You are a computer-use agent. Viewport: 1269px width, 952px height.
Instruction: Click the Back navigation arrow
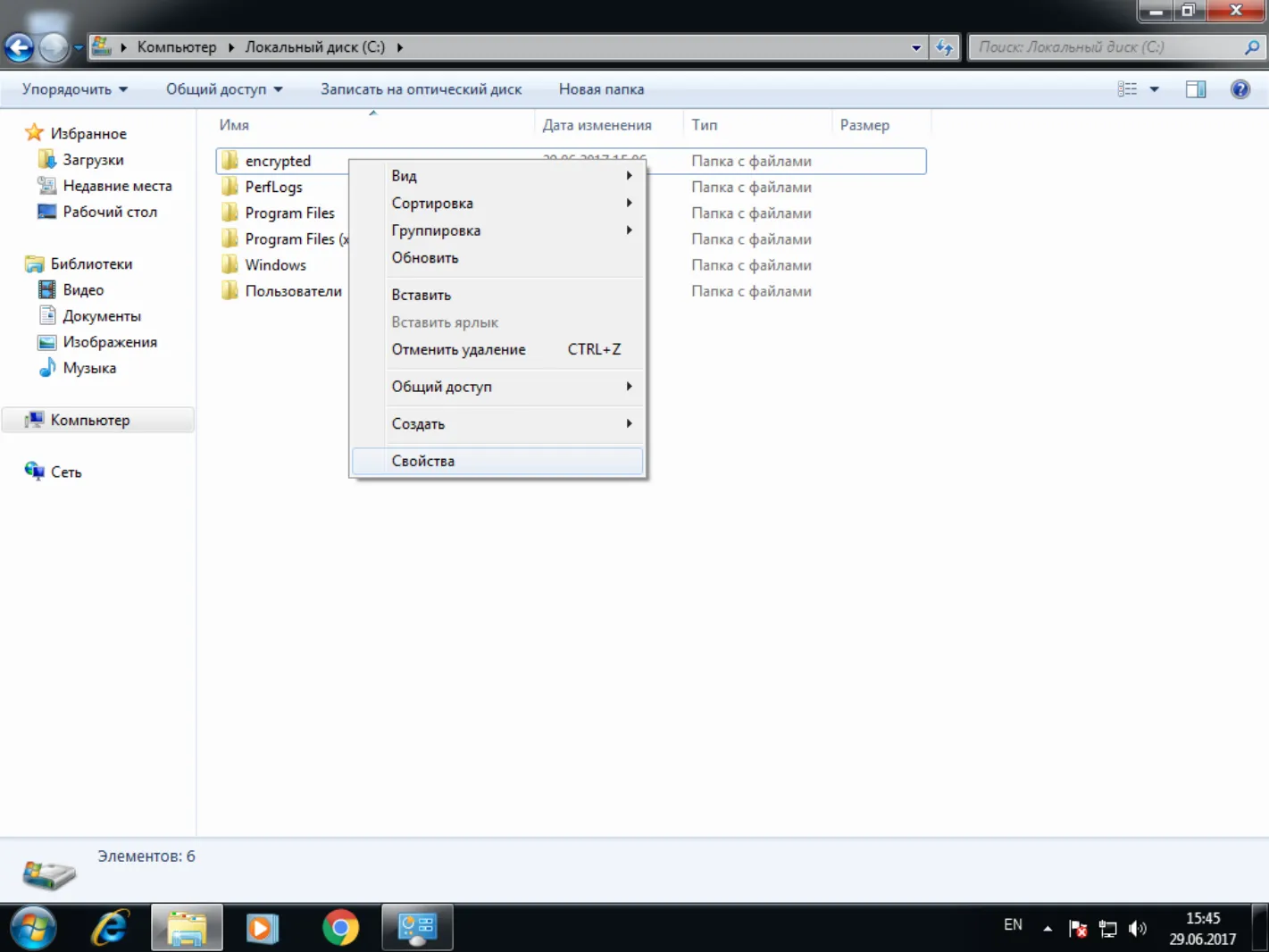tap(19, 47)
